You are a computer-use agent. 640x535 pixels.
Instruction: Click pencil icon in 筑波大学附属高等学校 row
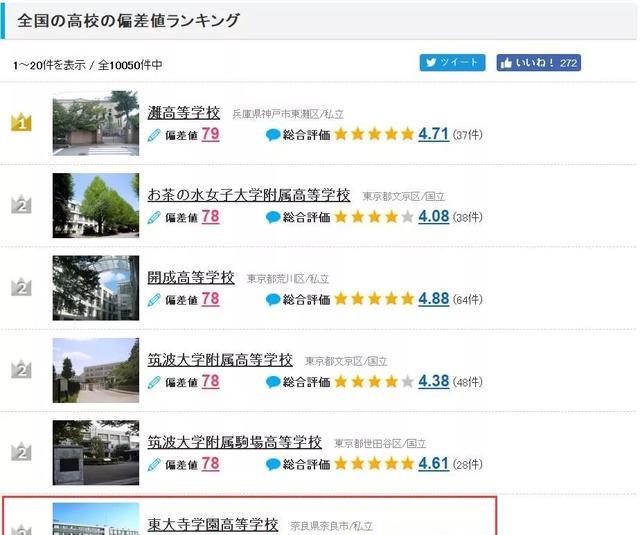[x=154, y=382]
